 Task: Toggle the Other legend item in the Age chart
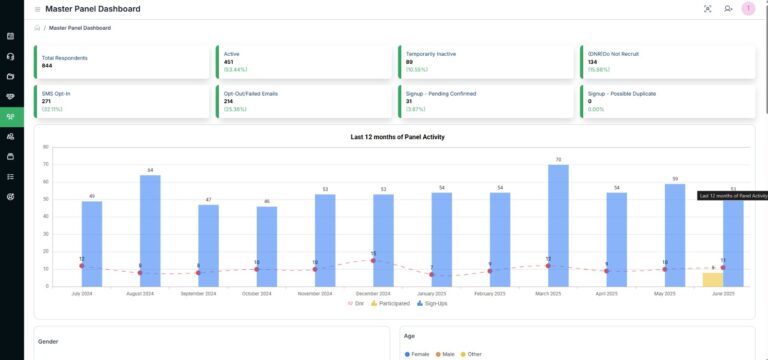click(471, 354)
